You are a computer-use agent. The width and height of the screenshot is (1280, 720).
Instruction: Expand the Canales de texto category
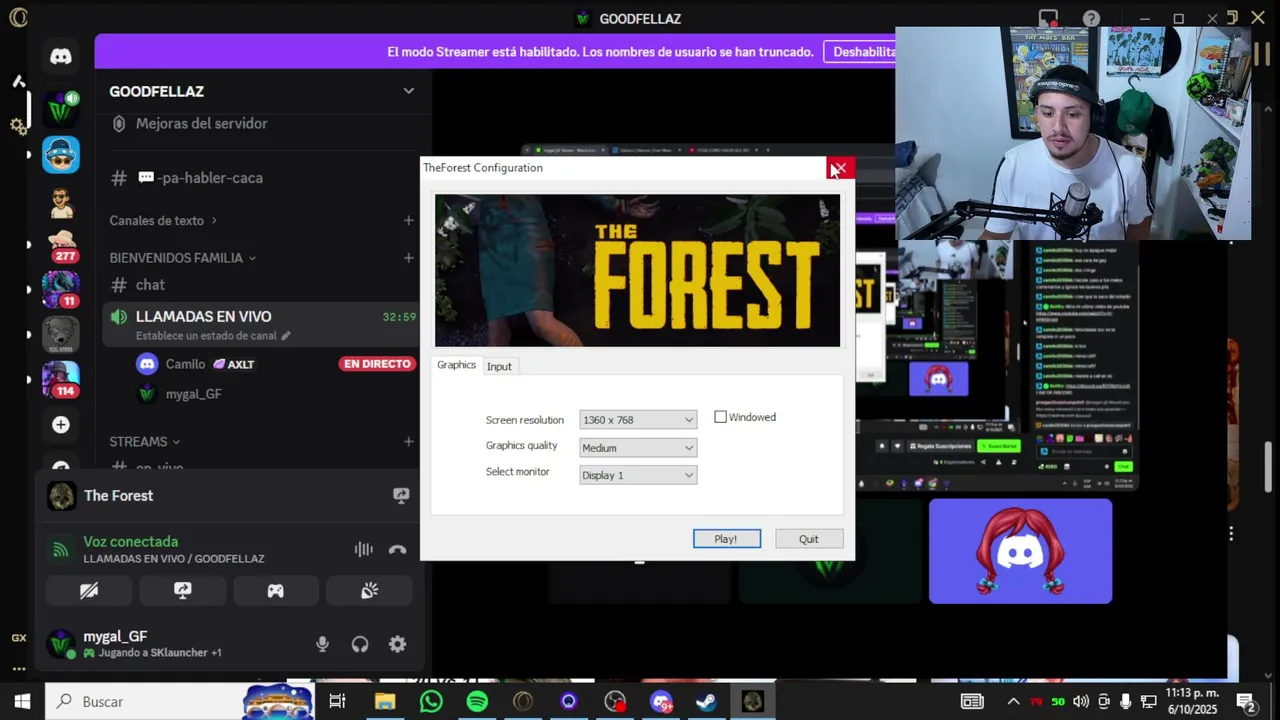coord(163,220)
